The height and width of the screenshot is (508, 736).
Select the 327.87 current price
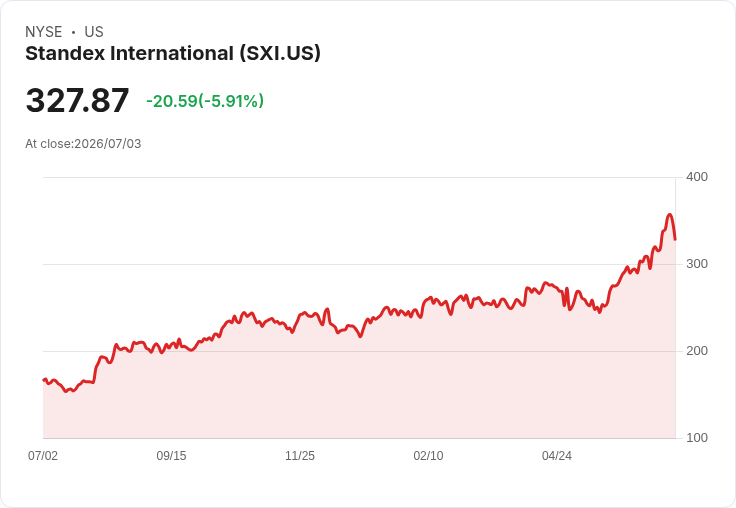77,100
